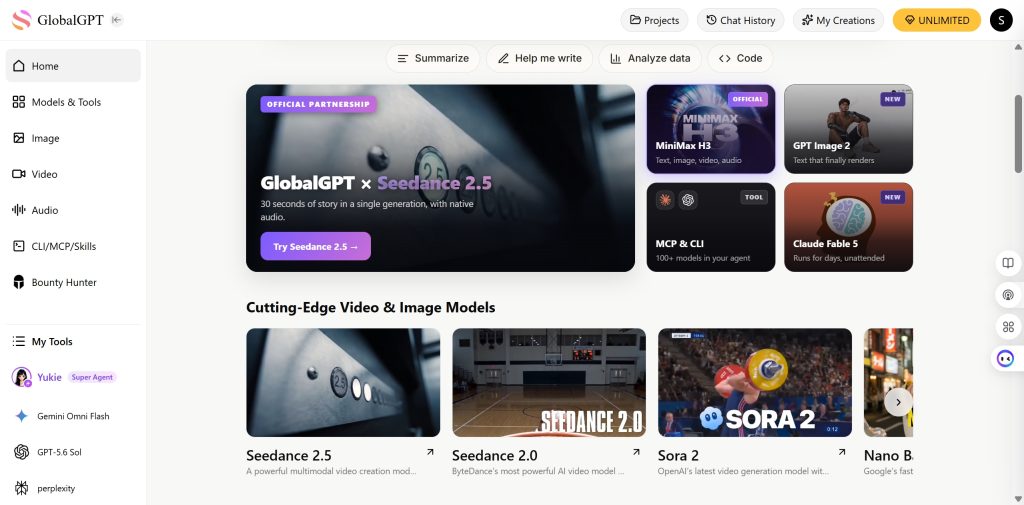
Task: Open Sora 2 external arrow icon
Action: [x=842, y=452]
